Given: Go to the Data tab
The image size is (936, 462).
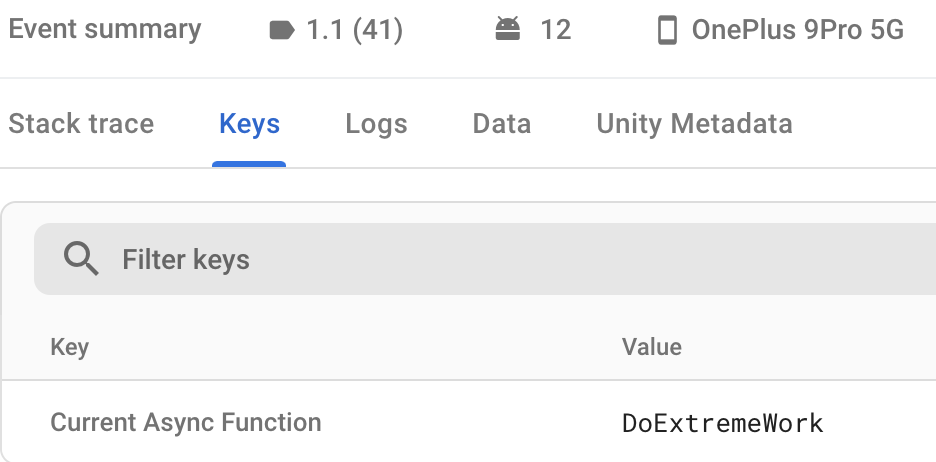Looking at the screenshot, I should tap(501, 124).
